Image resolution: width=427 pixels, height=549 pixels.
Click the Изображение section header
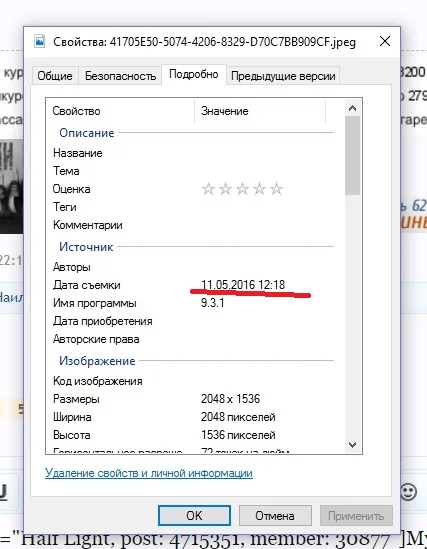coord(97,361)
